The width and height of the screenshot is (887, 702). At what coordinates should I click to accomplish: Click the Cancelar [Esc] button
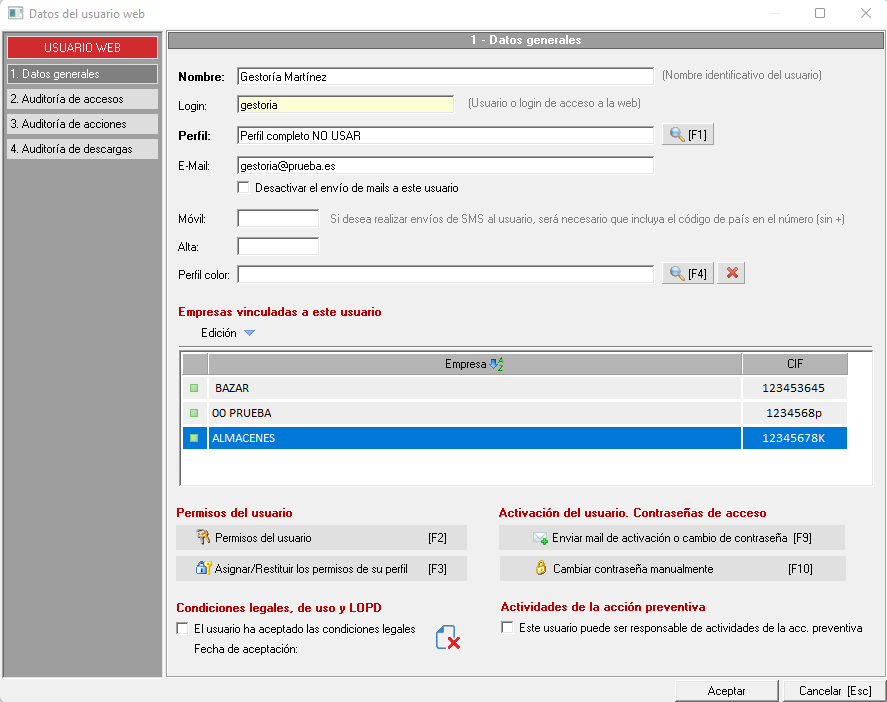pos(834,691)
